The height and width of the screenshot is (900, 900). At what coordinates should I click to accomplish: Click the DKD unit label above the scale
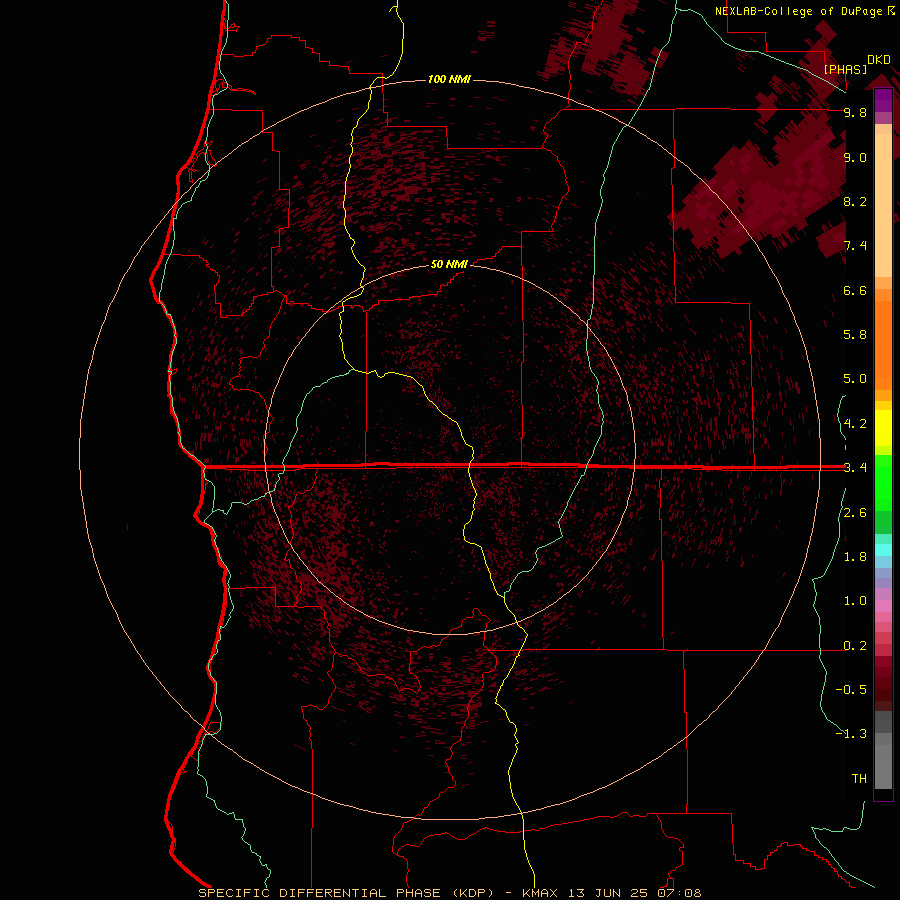coord(879,60)
